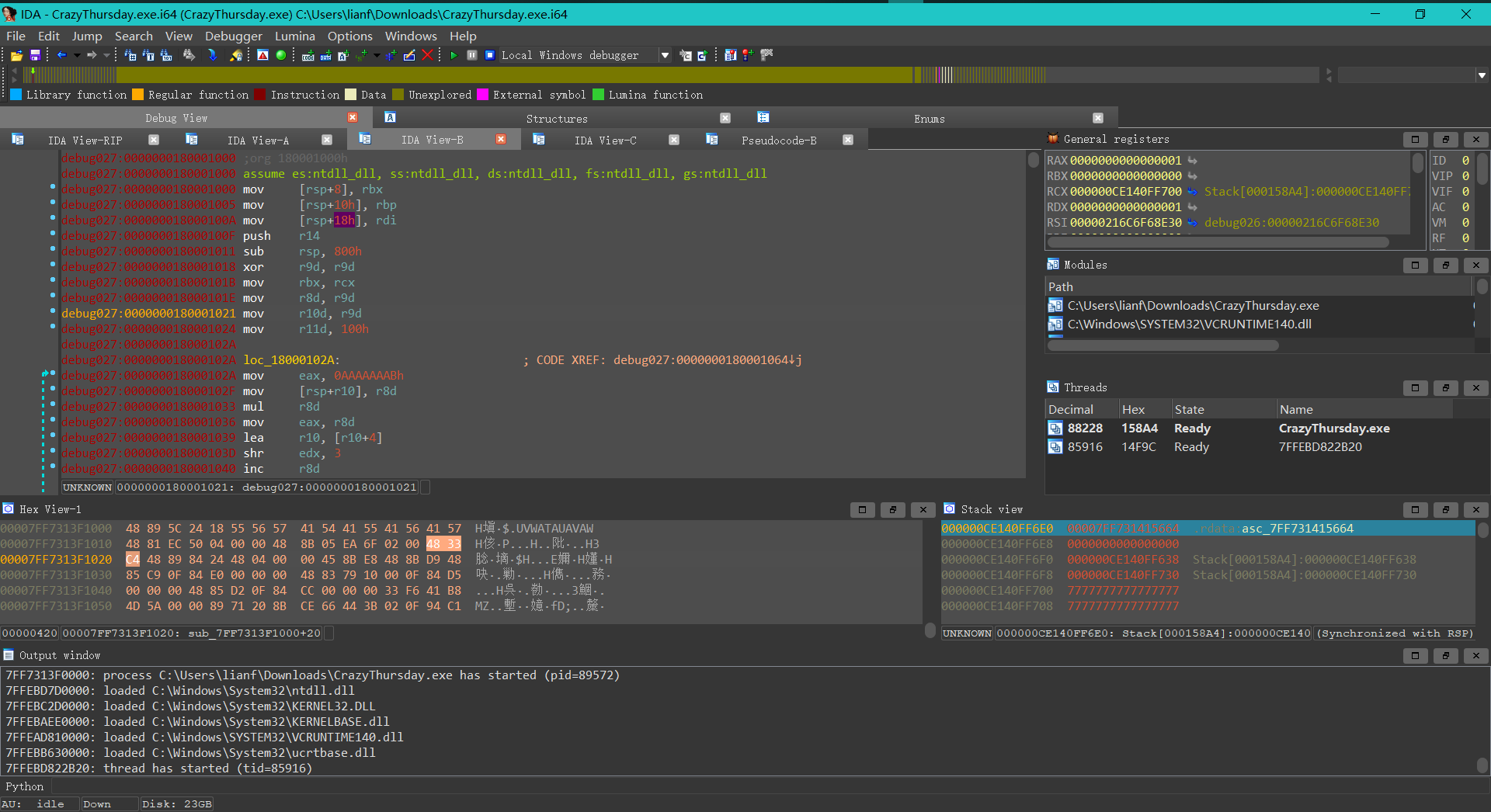Toggle the AC flag value
This screenshot has height=812, width=1491.
coord(1465,207)
